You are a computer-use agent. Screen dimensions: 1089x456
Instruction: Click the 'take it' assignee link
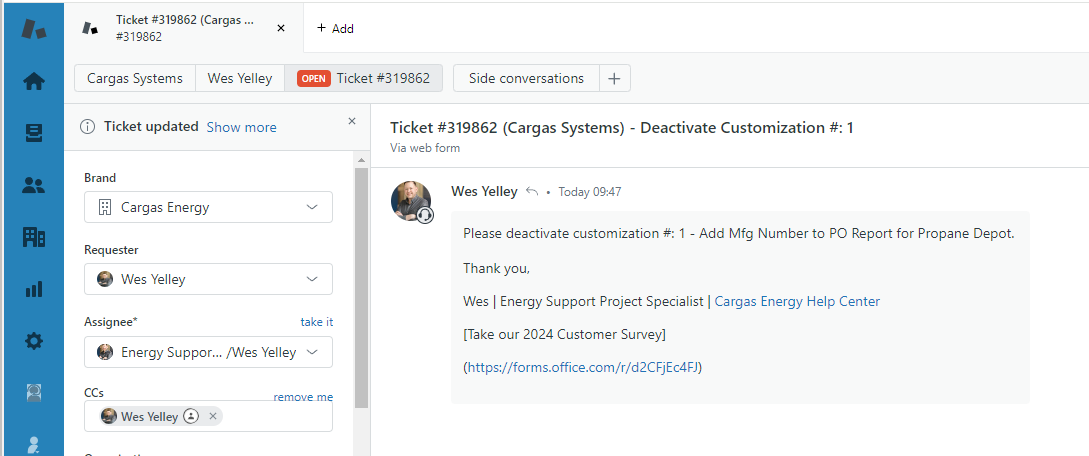(317, 322)
